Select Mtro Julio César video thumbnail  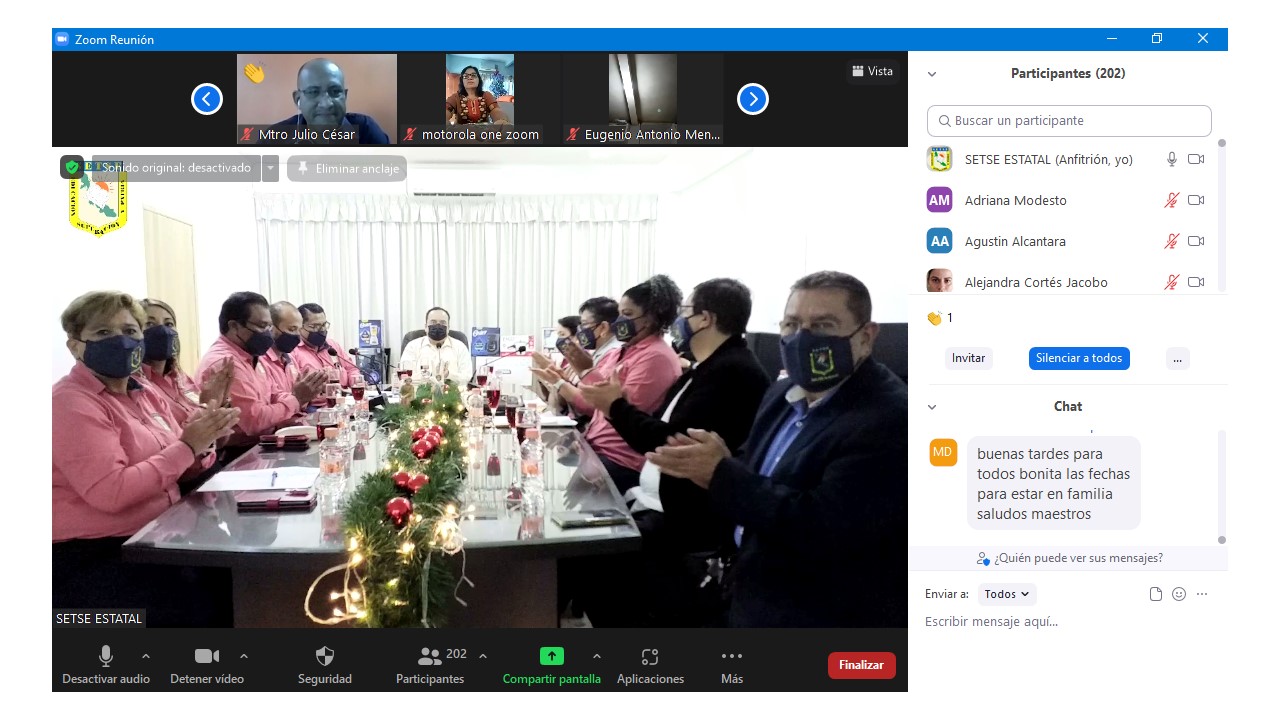click(317, 99)
